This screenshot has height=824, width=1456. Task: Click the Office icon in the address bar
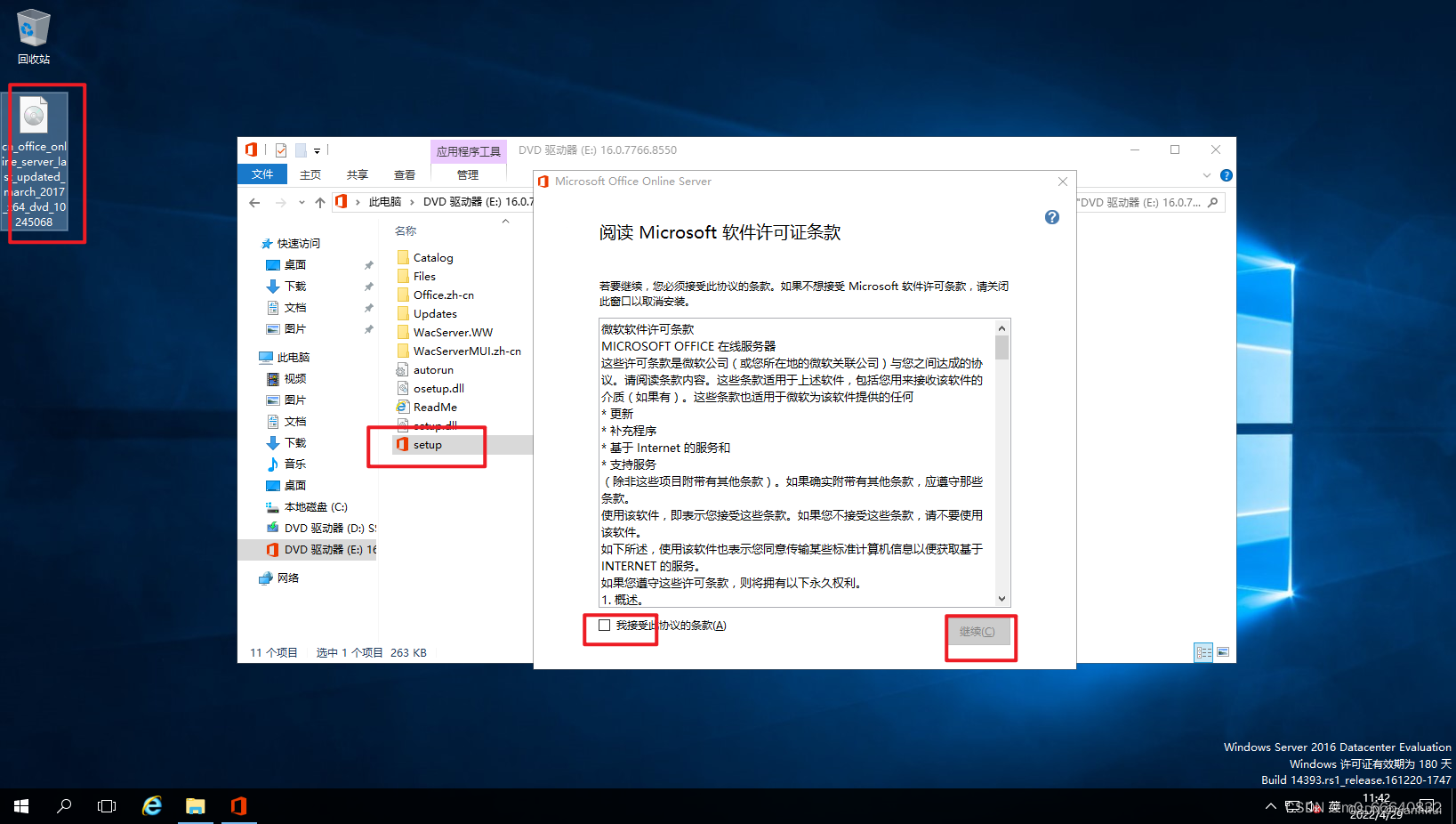[x=342, y=202]
